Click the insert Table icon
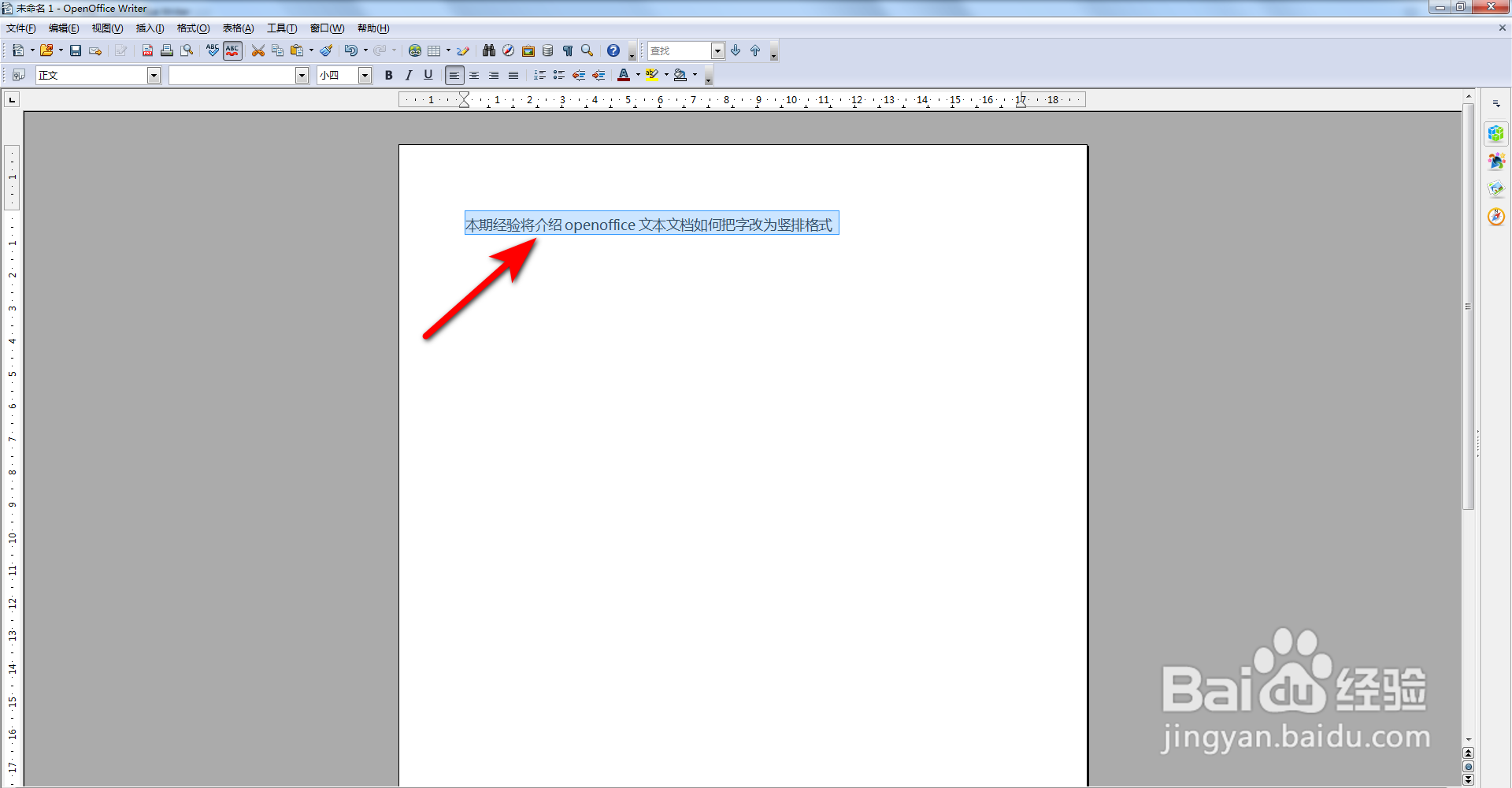The image size is (1512, 788). coord(434,50)
